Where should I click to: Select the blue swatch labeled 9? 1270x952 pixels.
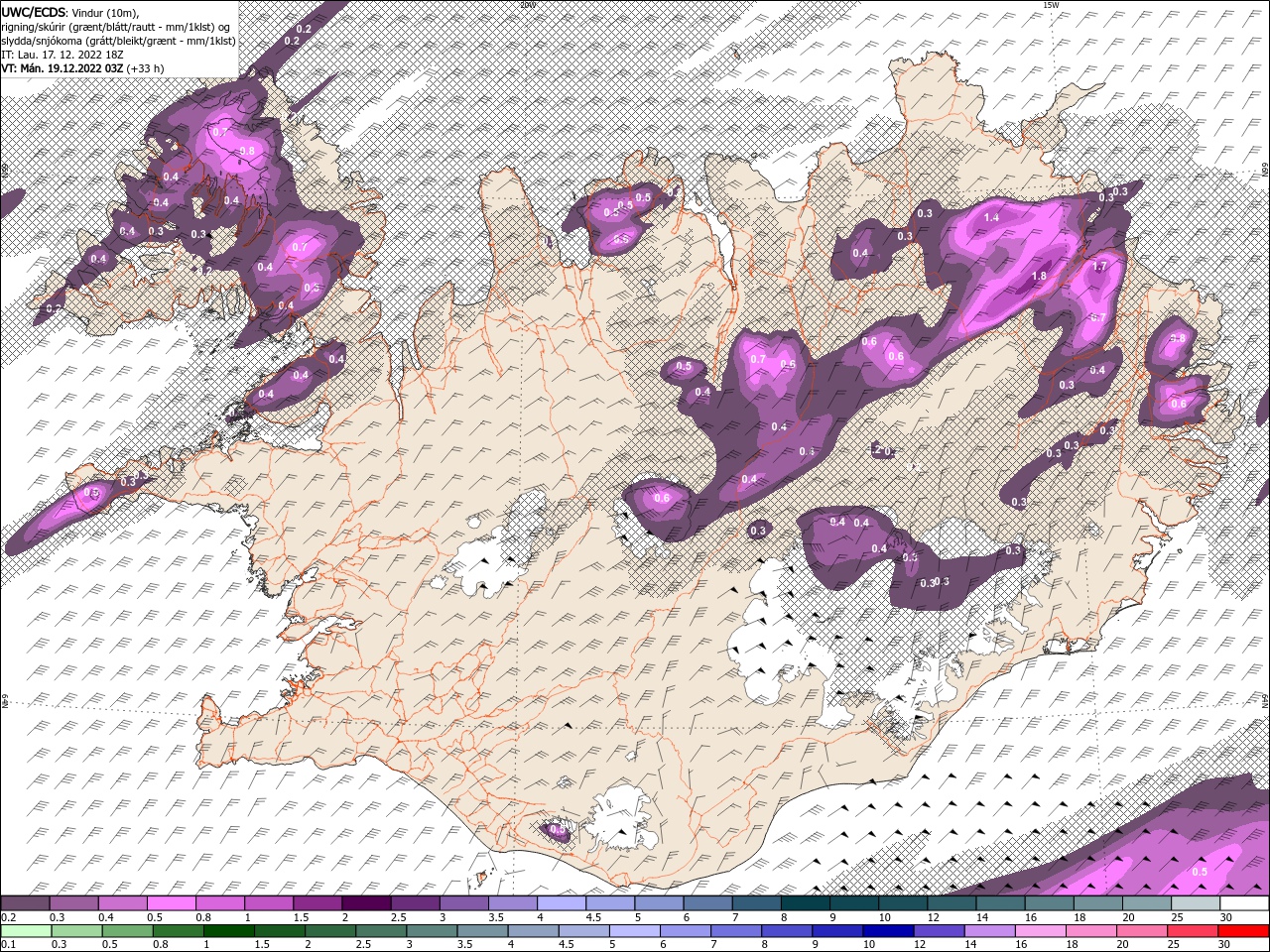835,931
